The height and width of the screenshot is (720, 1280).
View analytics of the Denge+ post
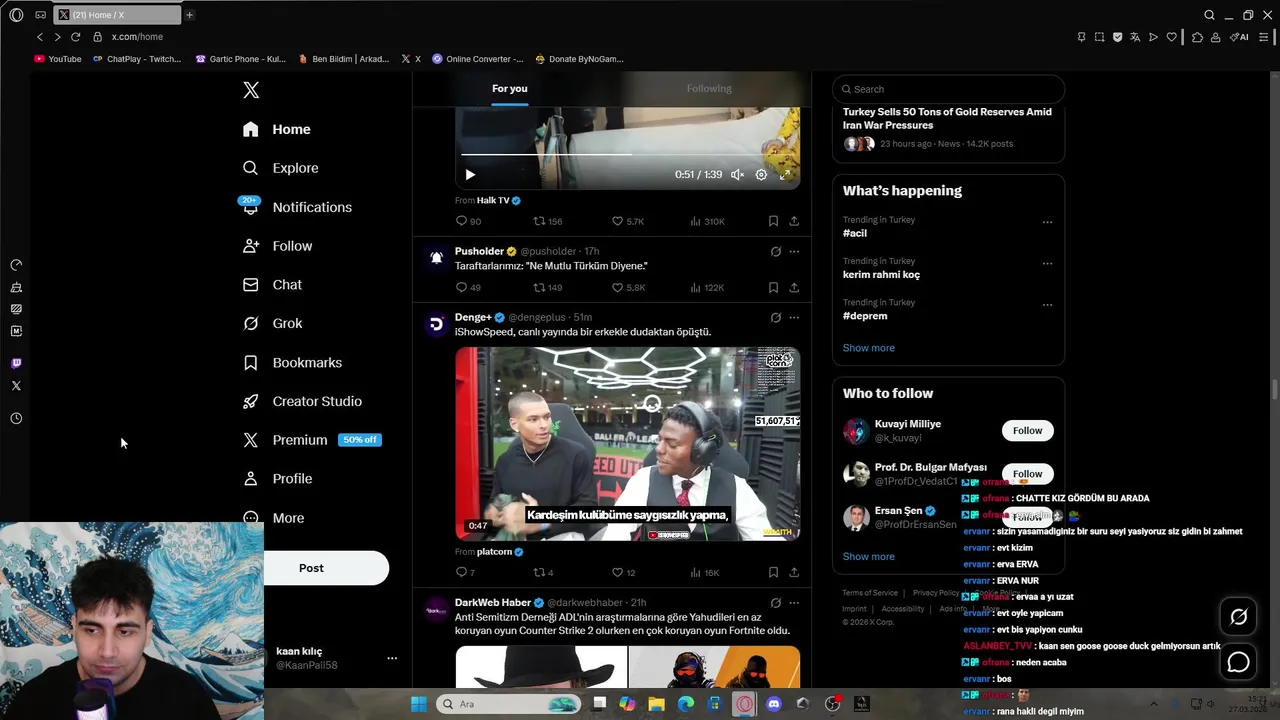pyautogui.click(x=705, y=573)
